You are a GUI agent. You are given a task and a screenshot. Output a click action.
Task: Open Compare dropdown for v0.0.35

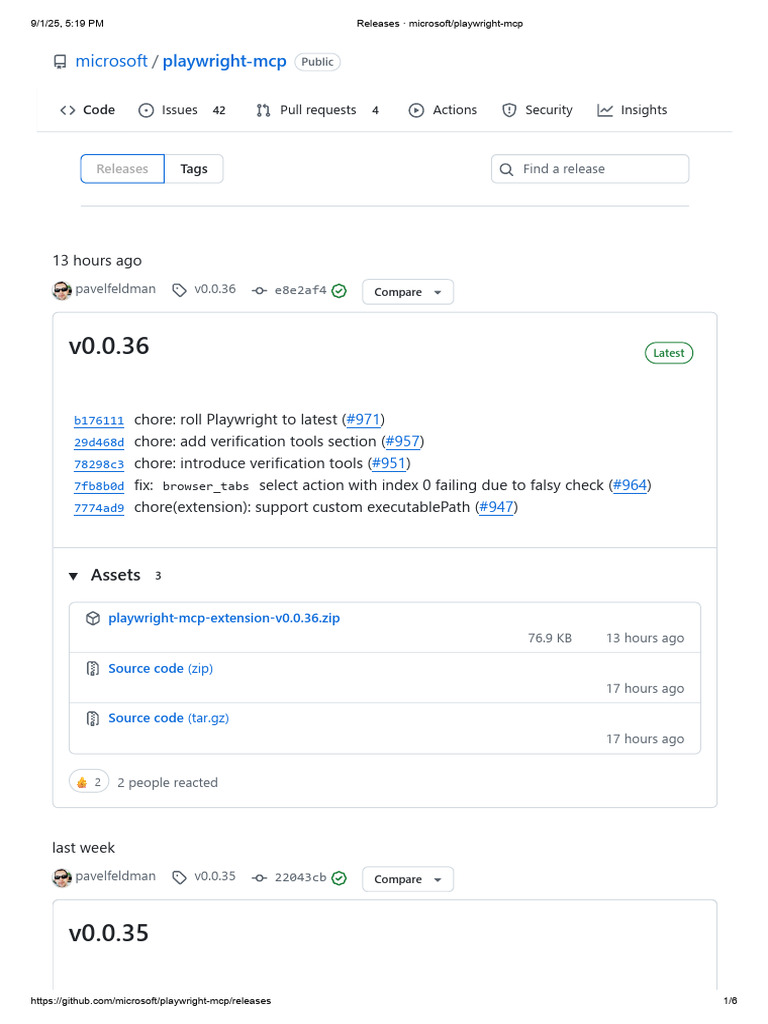click(408, 879)
